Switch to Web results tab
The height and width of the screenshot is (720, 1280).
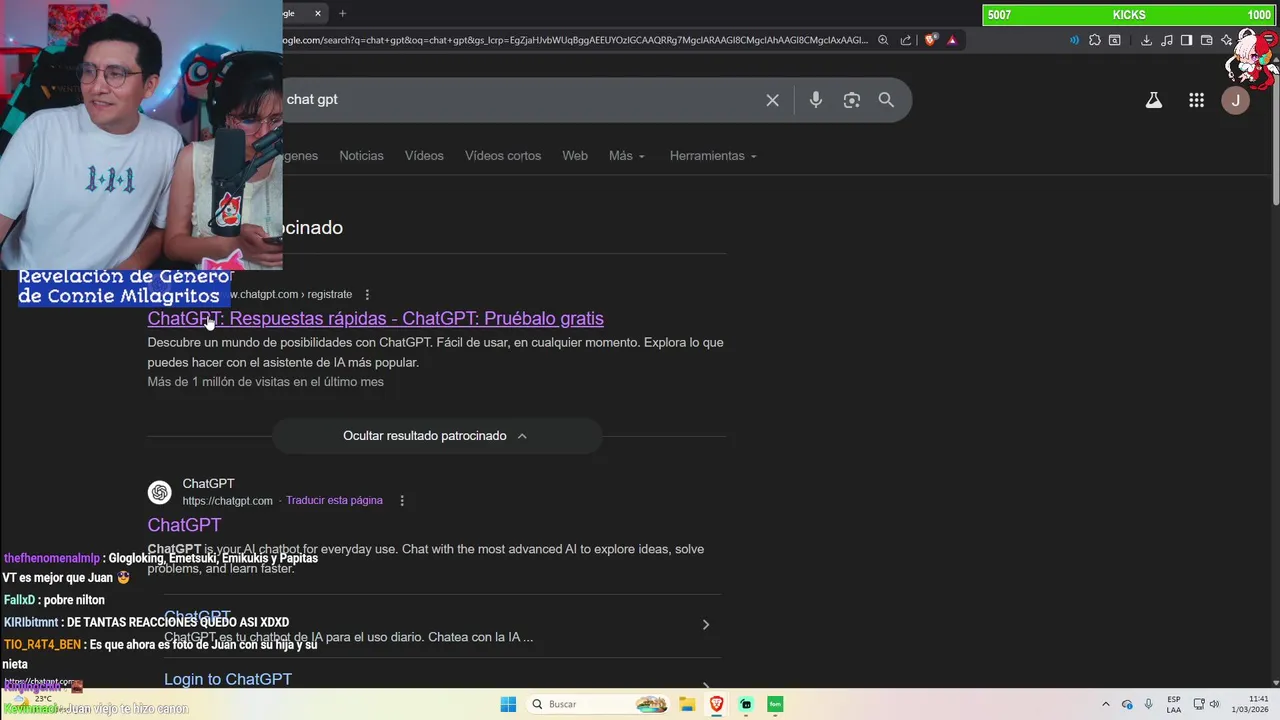pyautogui.click(x=575, y=156)
